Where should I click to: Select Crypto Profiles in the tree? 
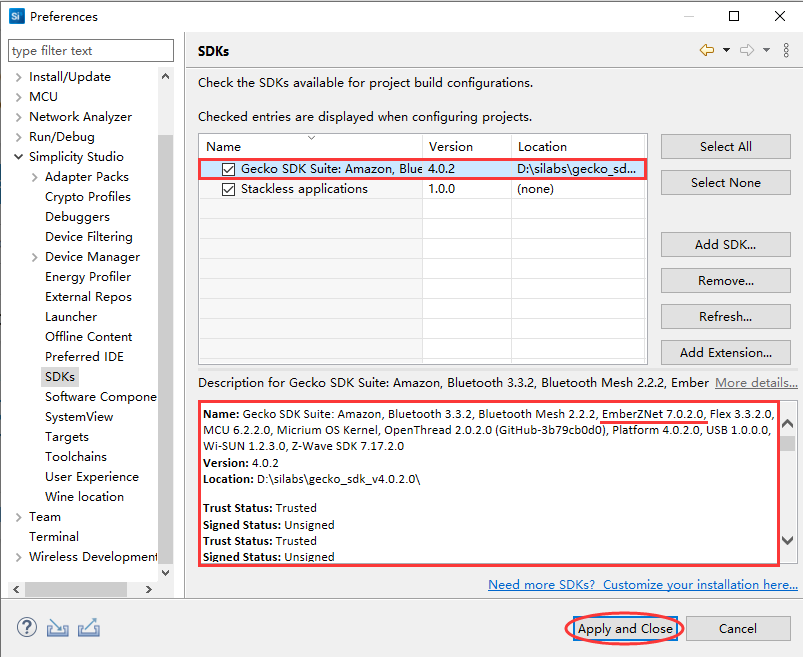[x=88, y=197]
